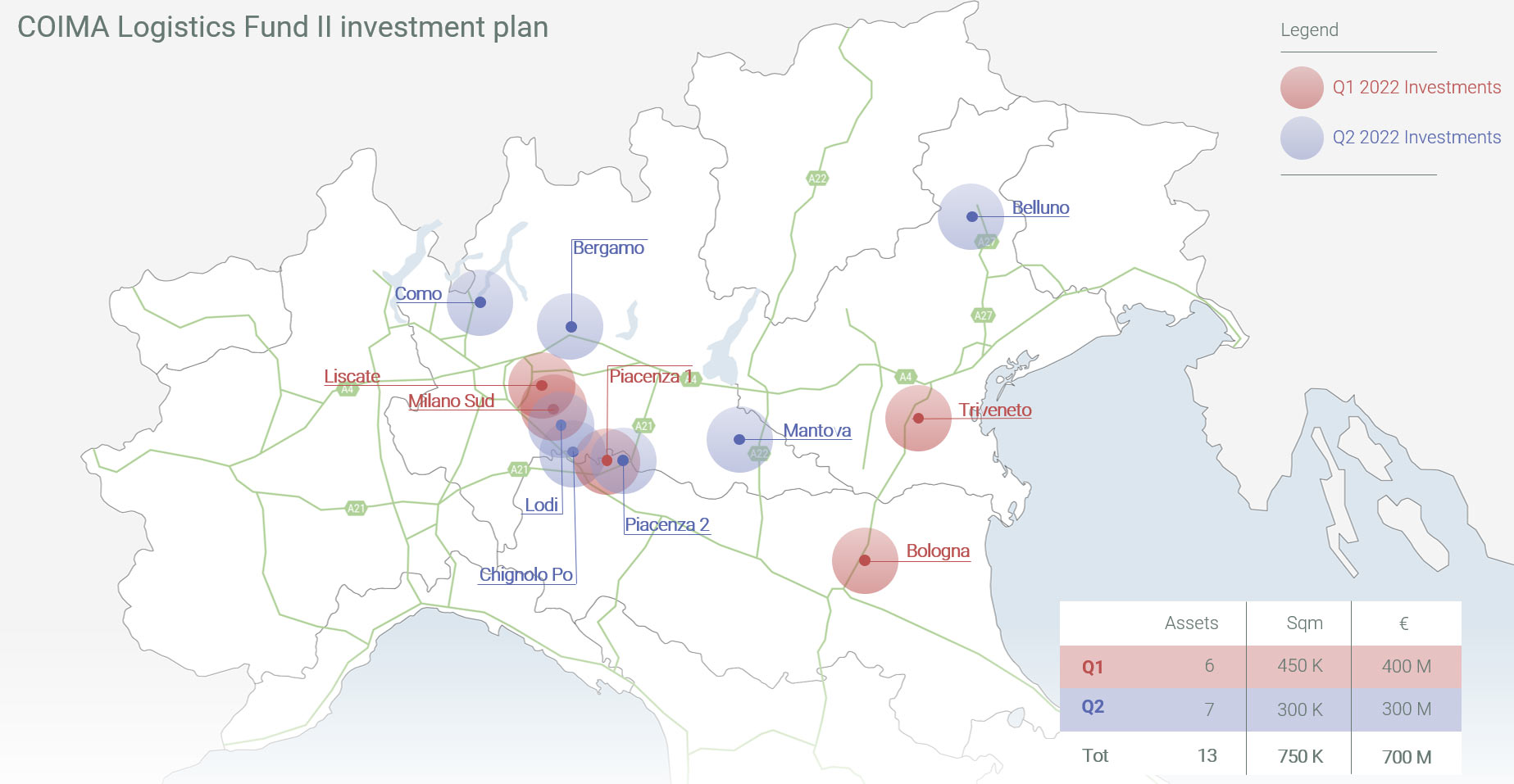Click the blue Mantova marker circle

(x=739, y=440)
